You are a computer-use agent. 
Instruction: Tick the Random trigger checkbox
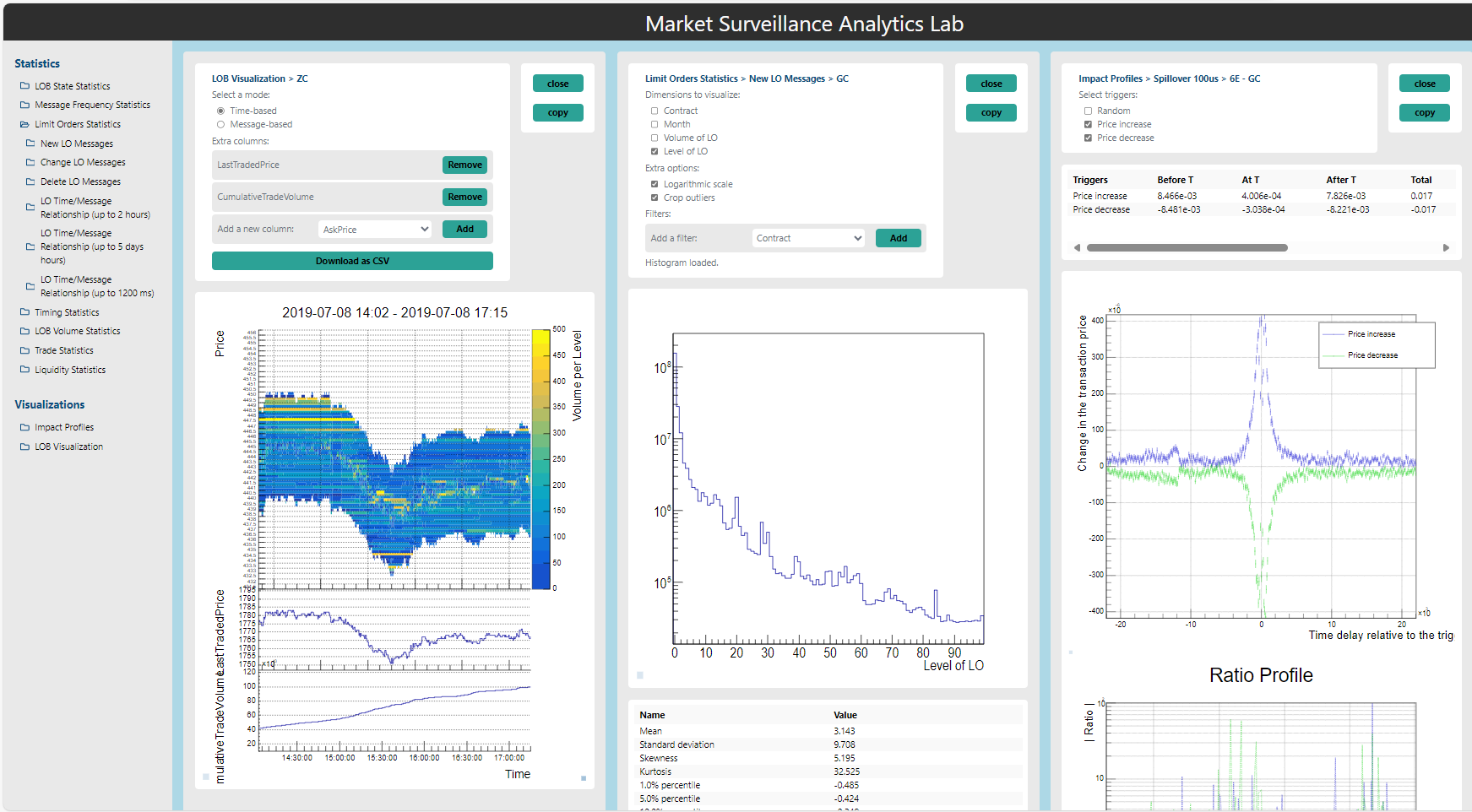(x=1088, y=111)
